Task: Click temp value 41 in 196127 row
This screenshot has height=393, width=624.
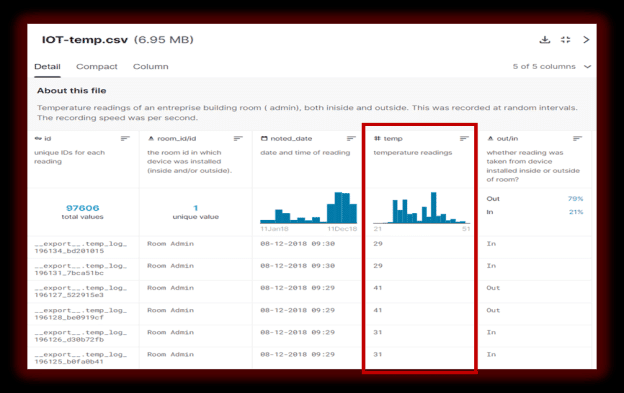Action: click(378, 288)
